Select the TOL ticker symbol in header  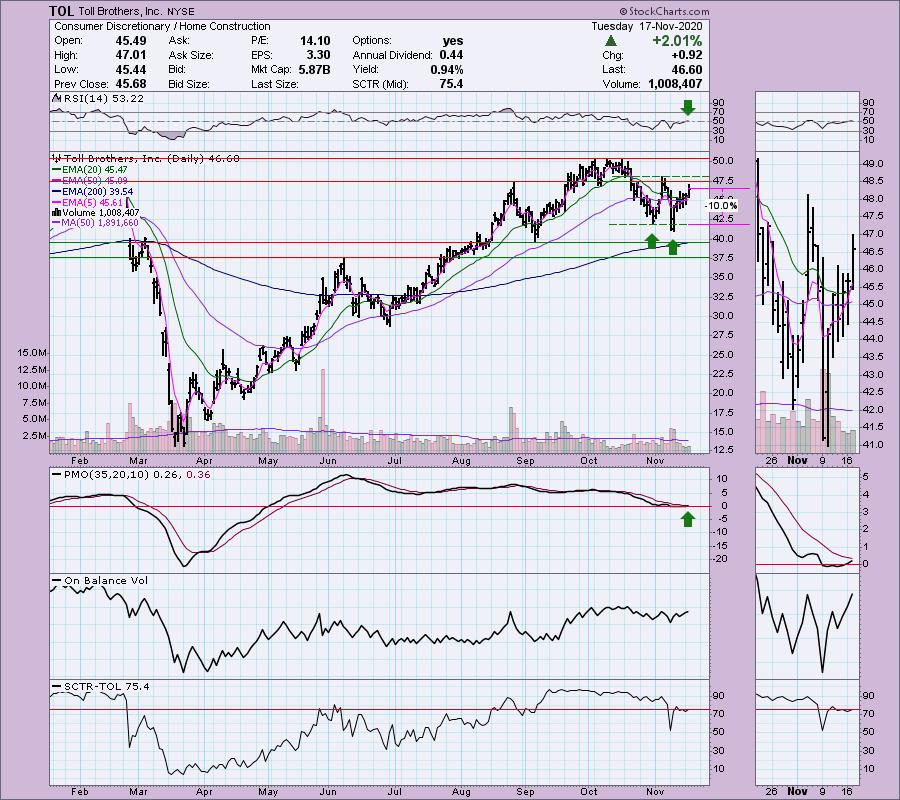coord(61,11)
